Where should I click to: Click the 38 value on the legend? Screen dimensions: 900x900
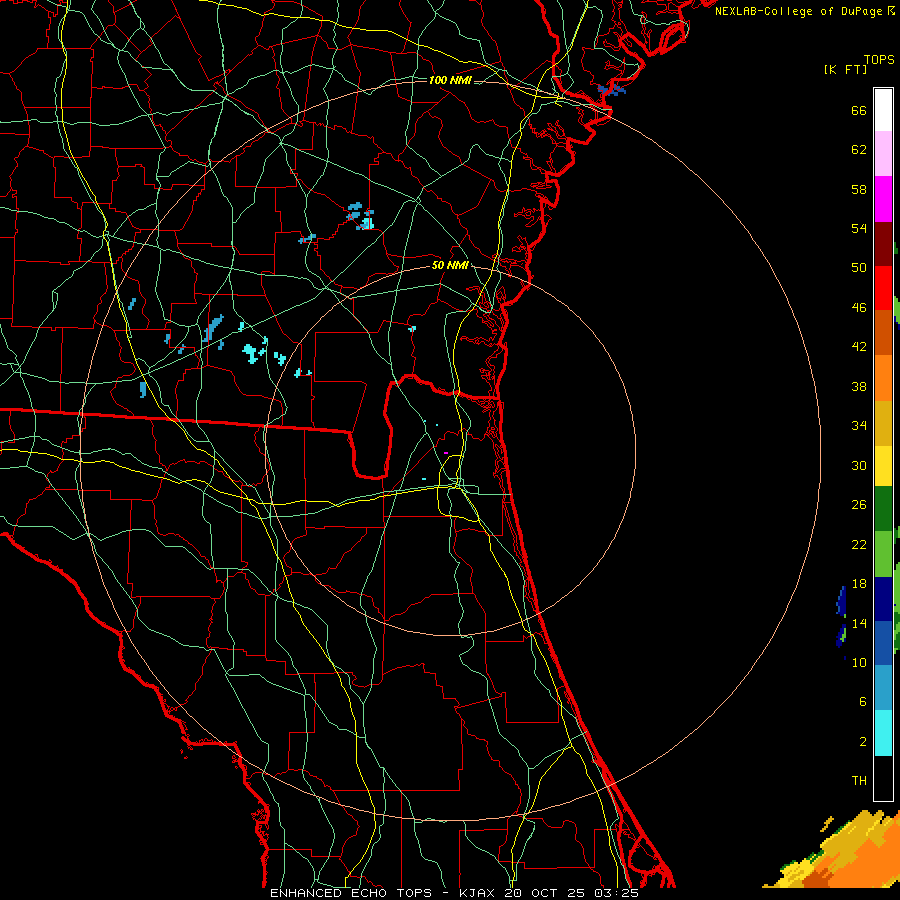[x=859, y=387]
